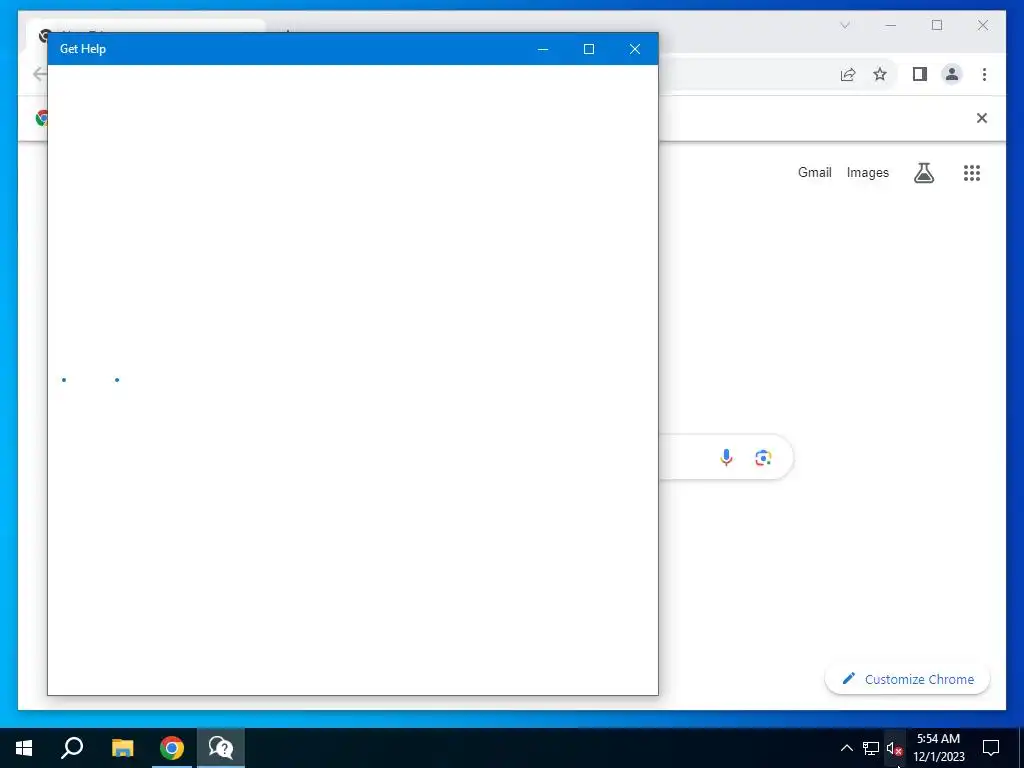The image size is (1024, 768).
Task: Open the network status tray icon
Action: 871,748
